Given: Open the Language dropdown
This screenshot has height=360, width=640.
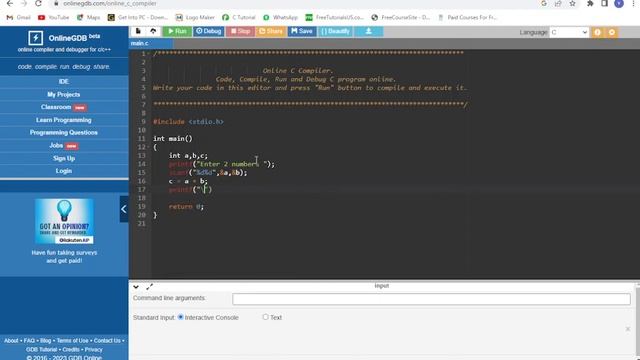Looking at the screenshot, I should point(569,32).
